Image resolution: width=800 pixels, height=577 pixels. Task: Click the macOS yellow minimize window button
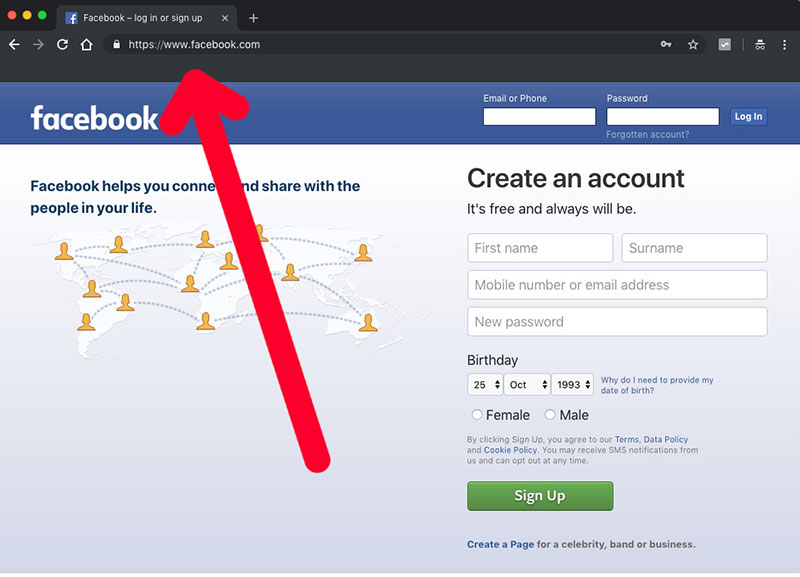click(x=27, y=15)
